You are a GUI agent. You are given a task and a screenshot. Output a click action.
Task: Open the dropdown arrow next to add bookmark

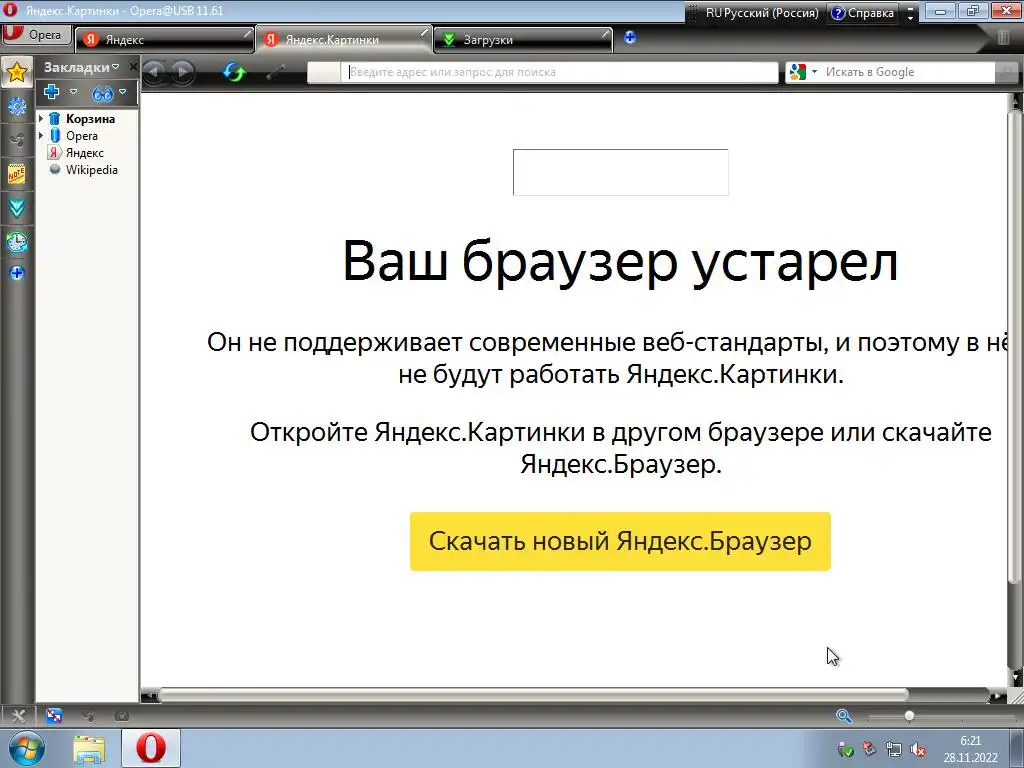click(x=73, y=92)
